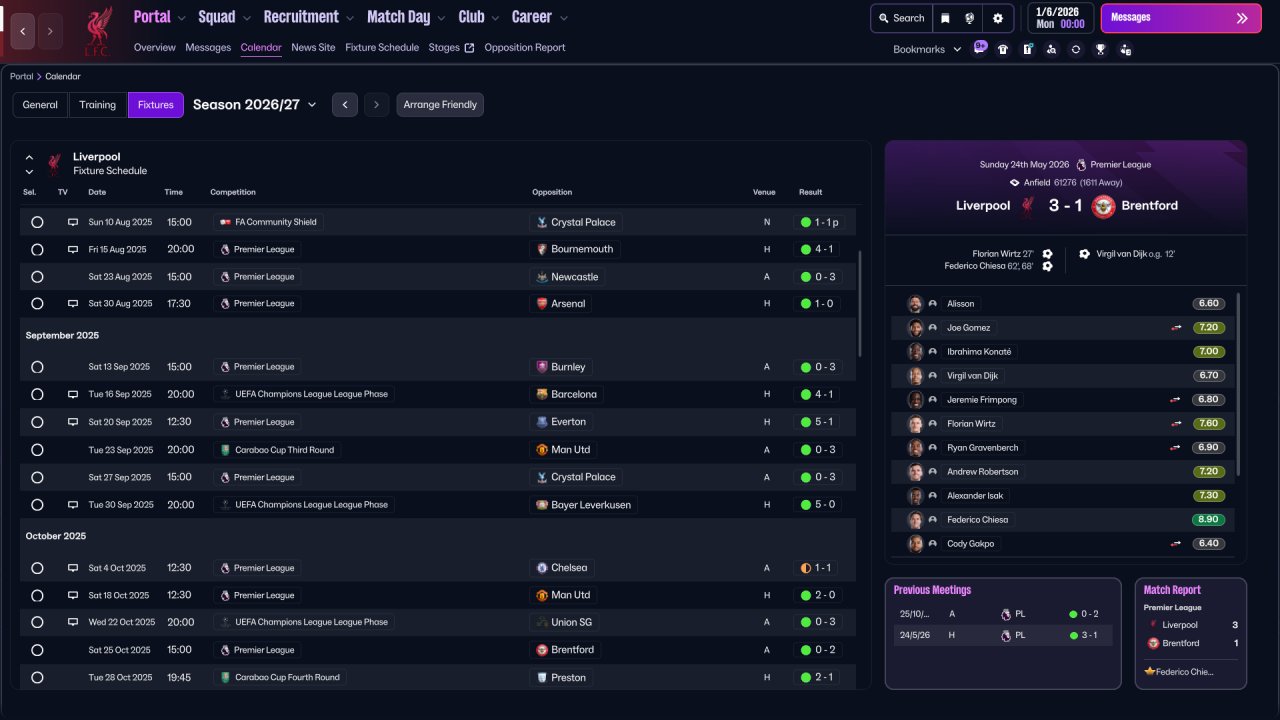Open the Match Report panel

pyautogui.click(x=1191, y=634)
